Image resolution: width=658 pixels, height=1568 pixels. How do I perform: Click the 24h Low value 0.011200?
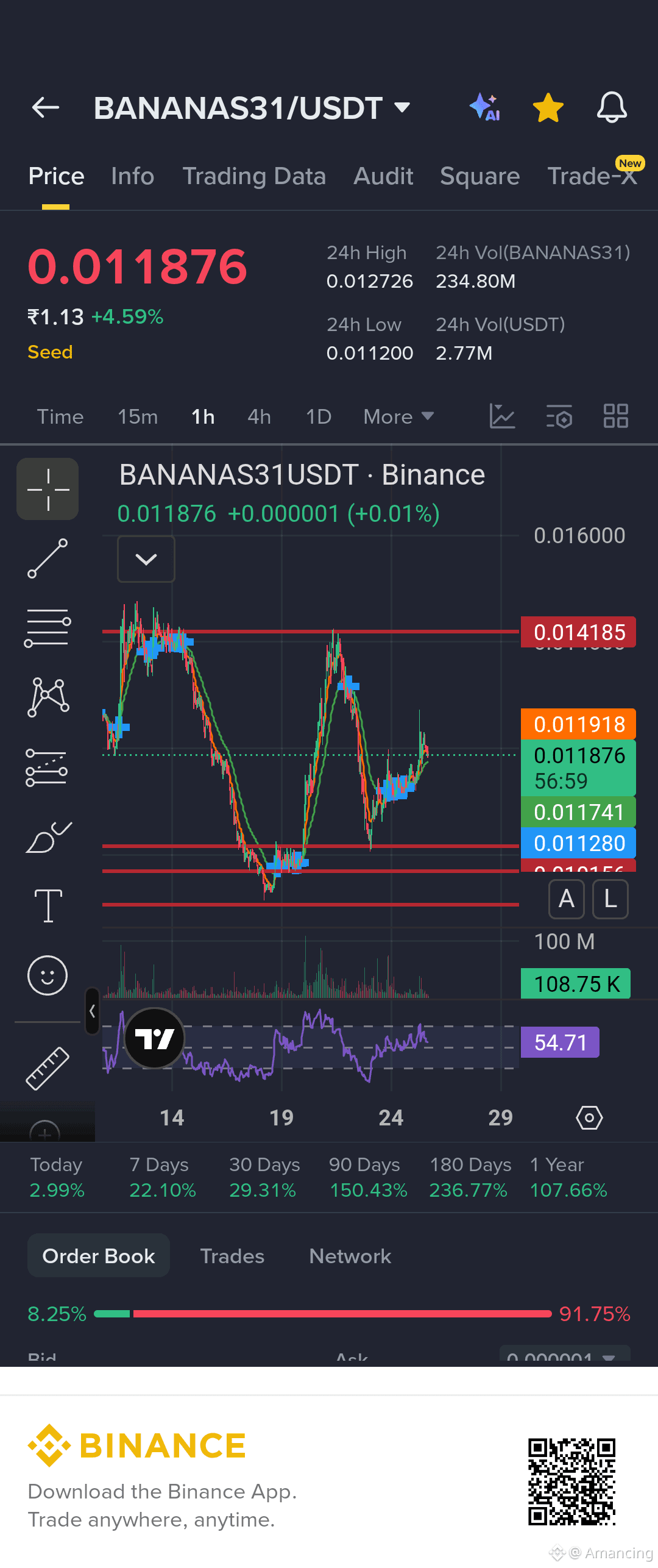pos(370,353)
